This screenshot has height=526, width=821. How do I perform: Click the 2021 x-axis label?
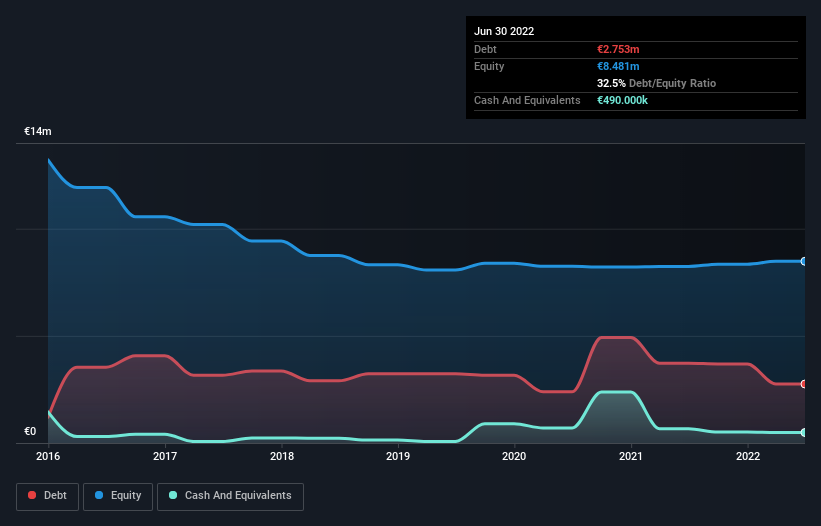point(631,456)
